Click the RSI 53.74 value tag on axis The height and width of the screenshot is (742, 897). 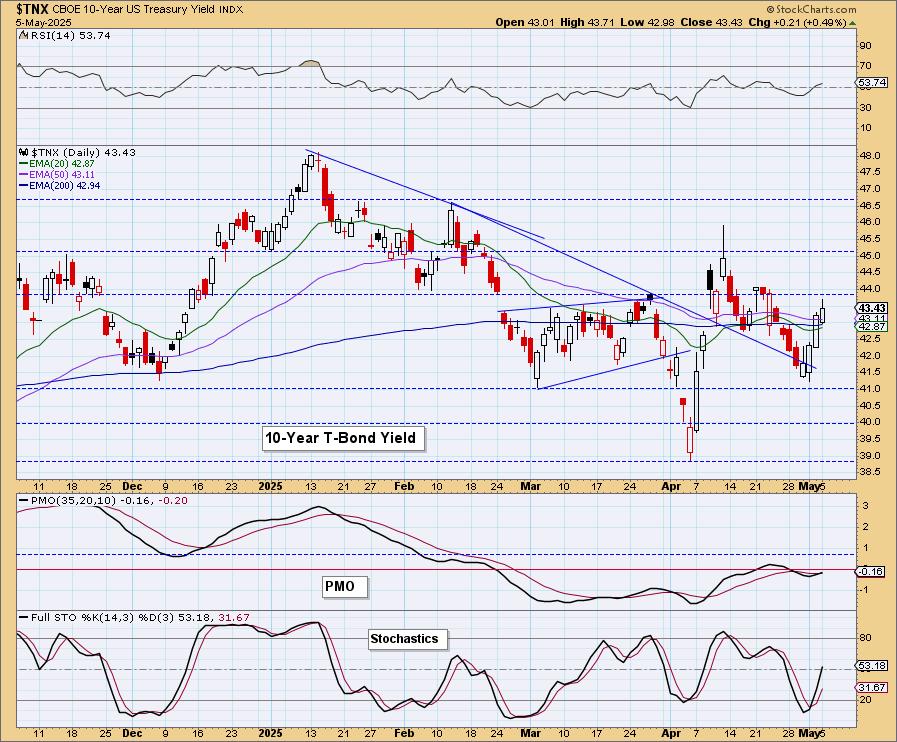point(872,83)
